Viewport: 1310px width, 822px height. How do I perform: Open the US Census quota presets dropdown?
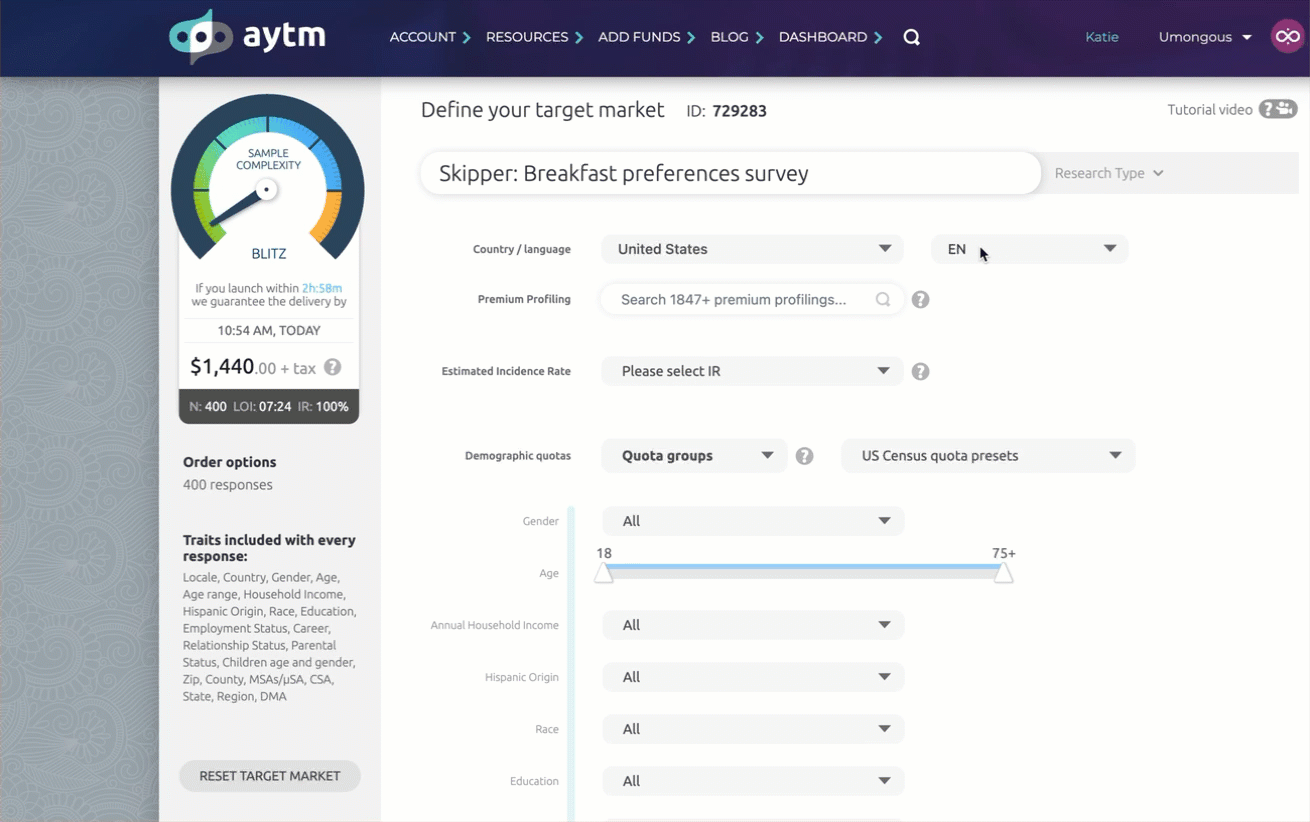[988, 456]
